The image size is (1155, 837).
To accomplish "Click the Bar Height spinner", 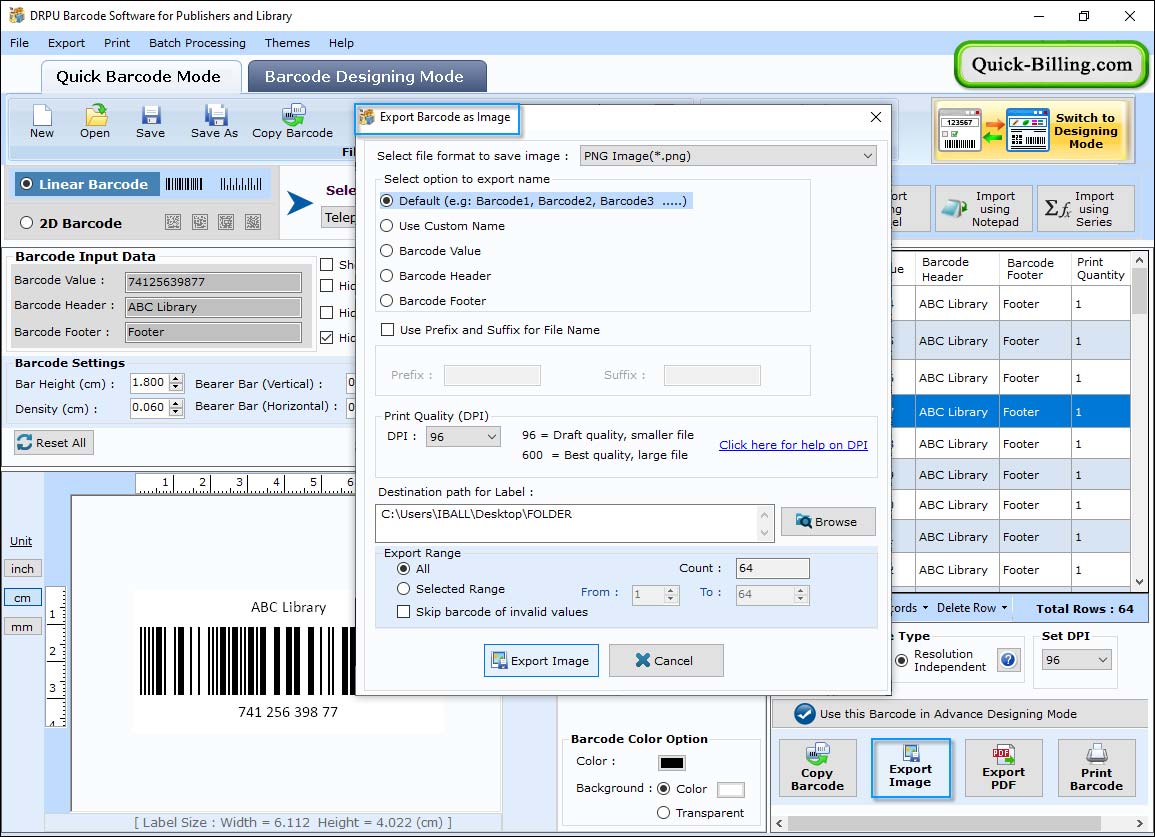I will 175,382.
